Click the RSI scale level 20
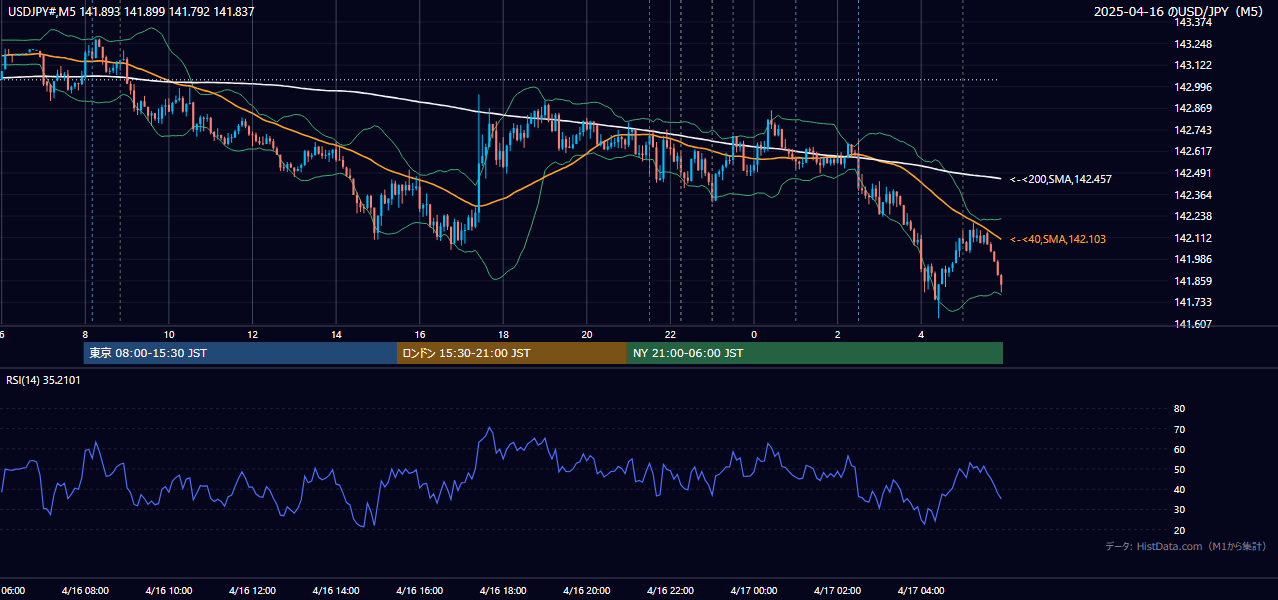 pyautogui.click(x=1180, y=530)
